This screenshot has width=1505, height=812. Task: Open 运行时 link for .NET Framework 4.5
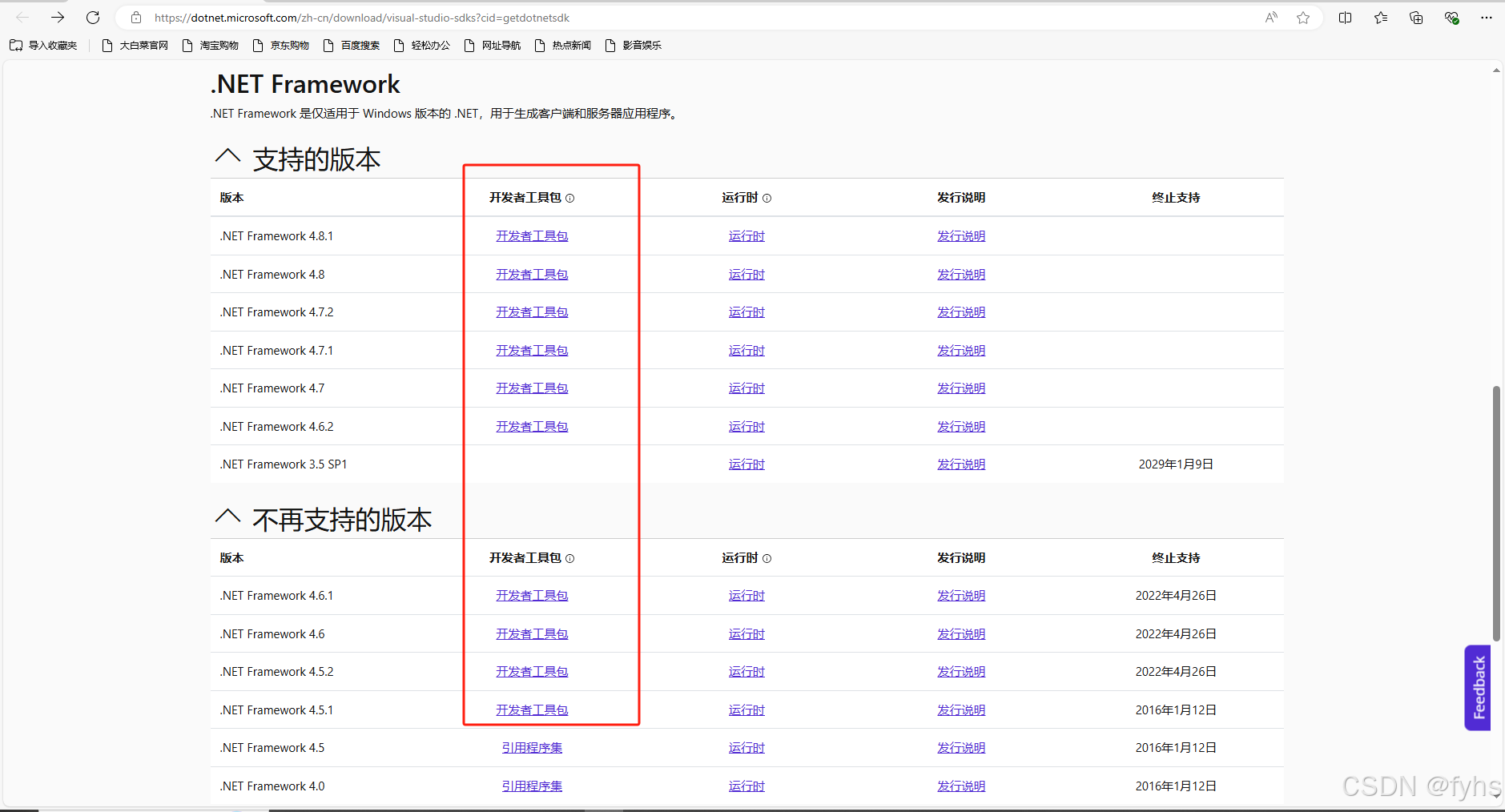coord(746,748)
